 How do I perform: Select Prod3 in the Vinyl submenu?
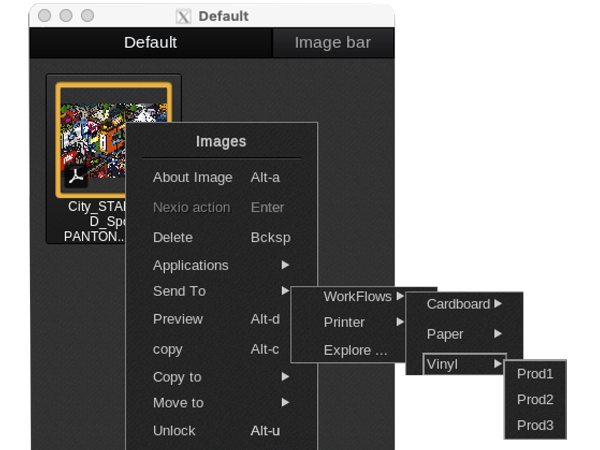[x=535, y=425]
